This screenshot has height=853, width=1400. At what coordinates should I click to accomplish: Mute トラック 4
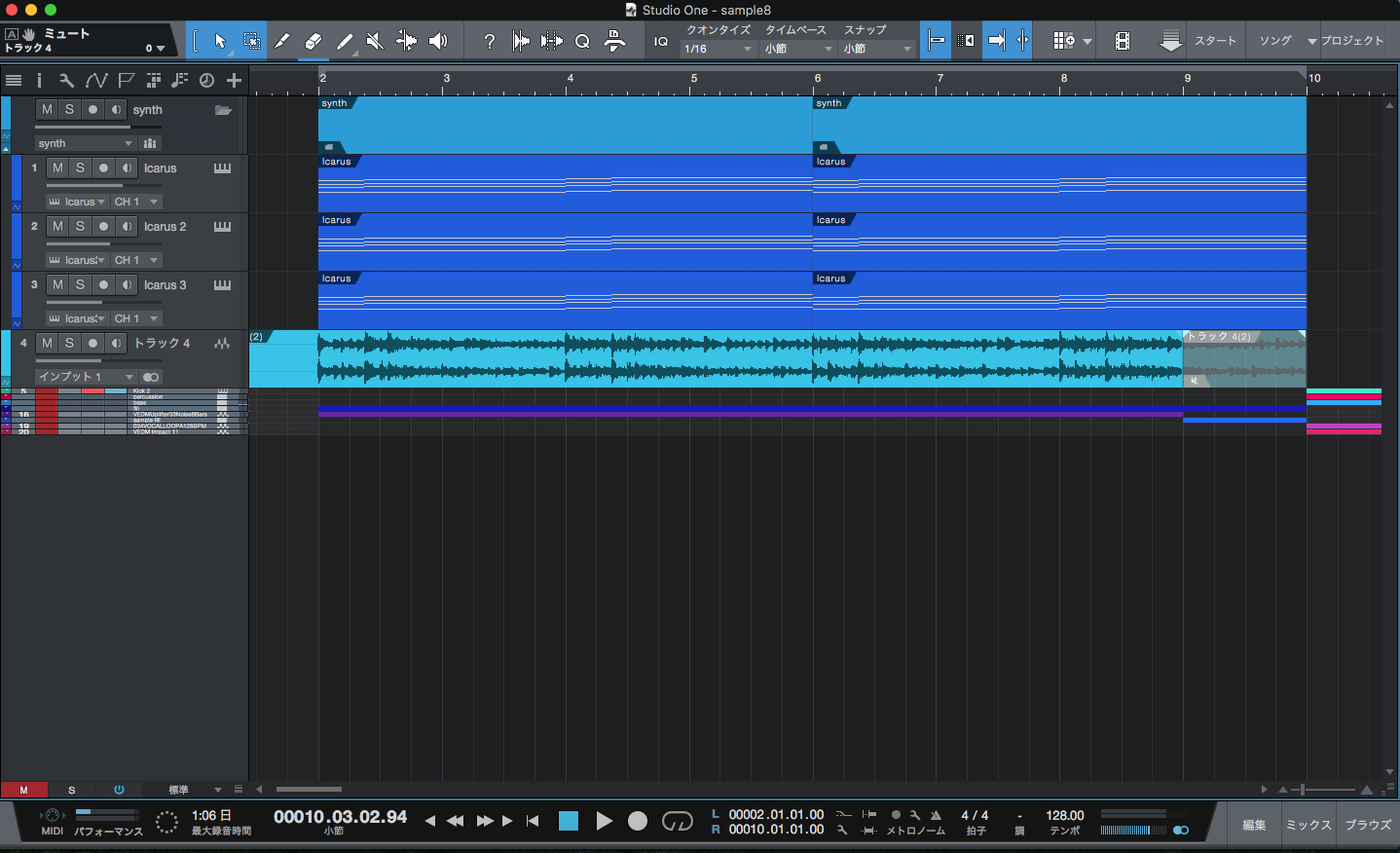click(47, 343)
